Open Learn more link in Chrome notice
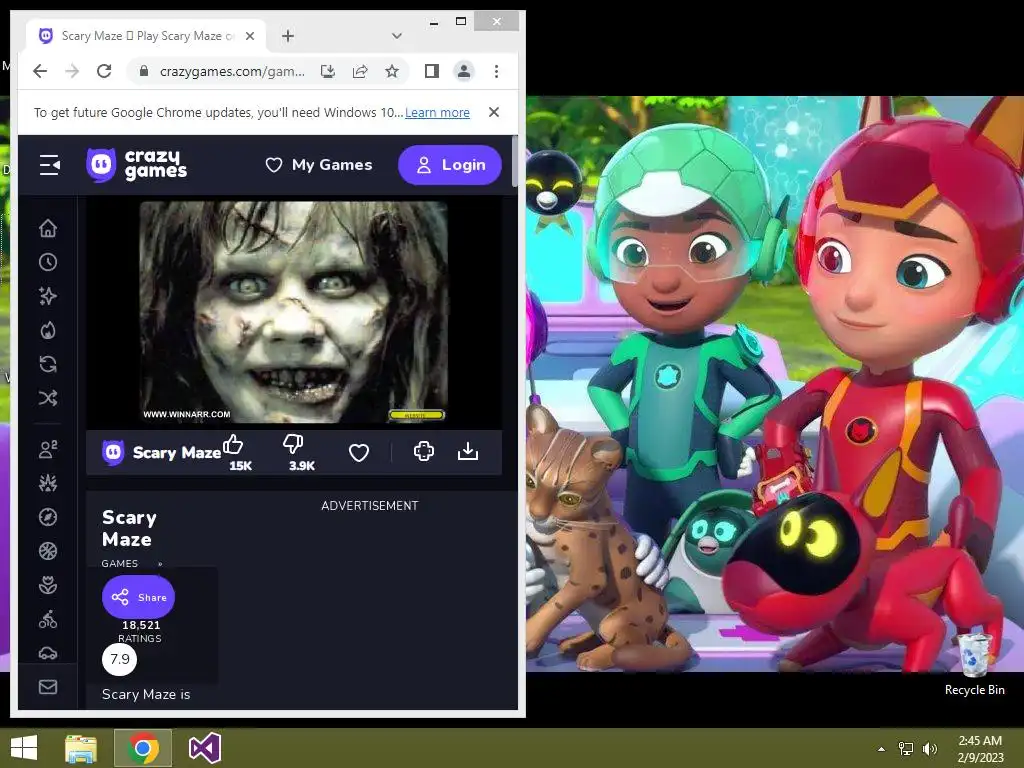The height and width of the screenshot is (768, 1024). tap(437, 112)
